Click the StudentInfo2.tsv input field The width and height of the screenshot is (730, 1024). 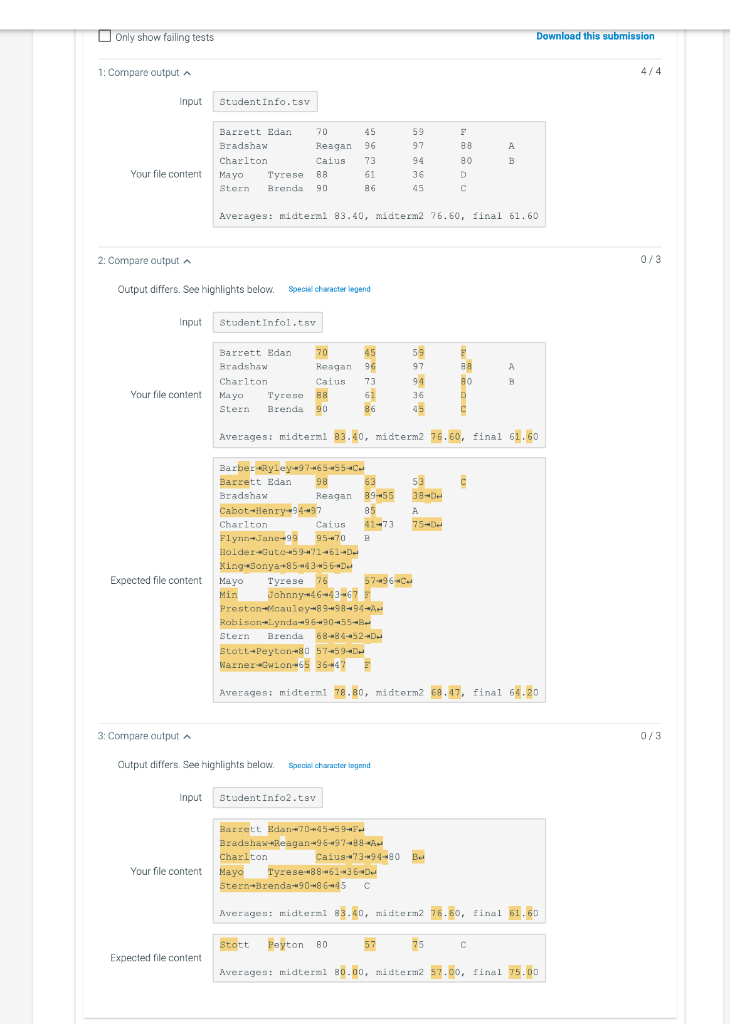[x=268, y=797]
